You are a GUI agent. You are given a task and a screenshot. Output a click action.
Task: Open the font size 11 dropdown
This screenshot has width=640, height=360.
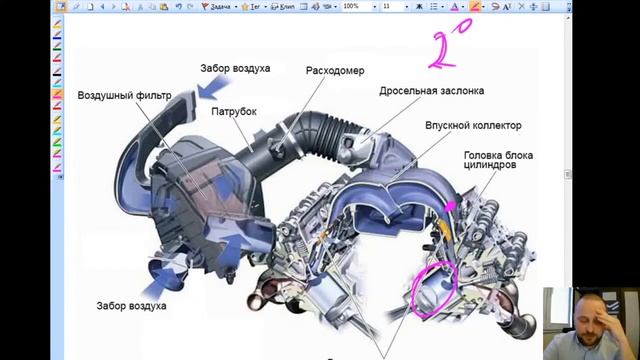tap(407, 7)
